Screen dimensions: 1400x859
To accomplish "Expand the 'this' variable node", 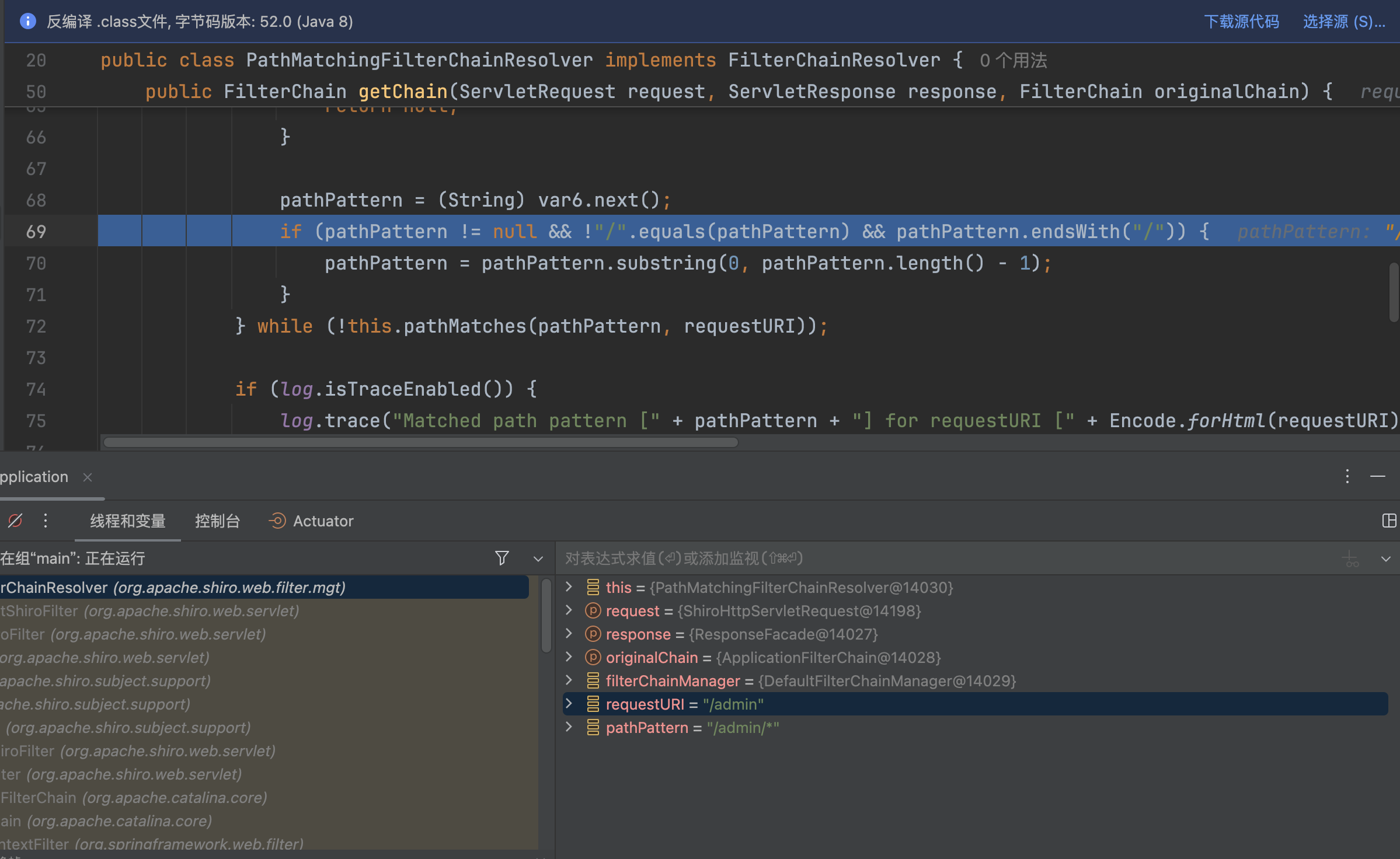I will tap(569, 587).
